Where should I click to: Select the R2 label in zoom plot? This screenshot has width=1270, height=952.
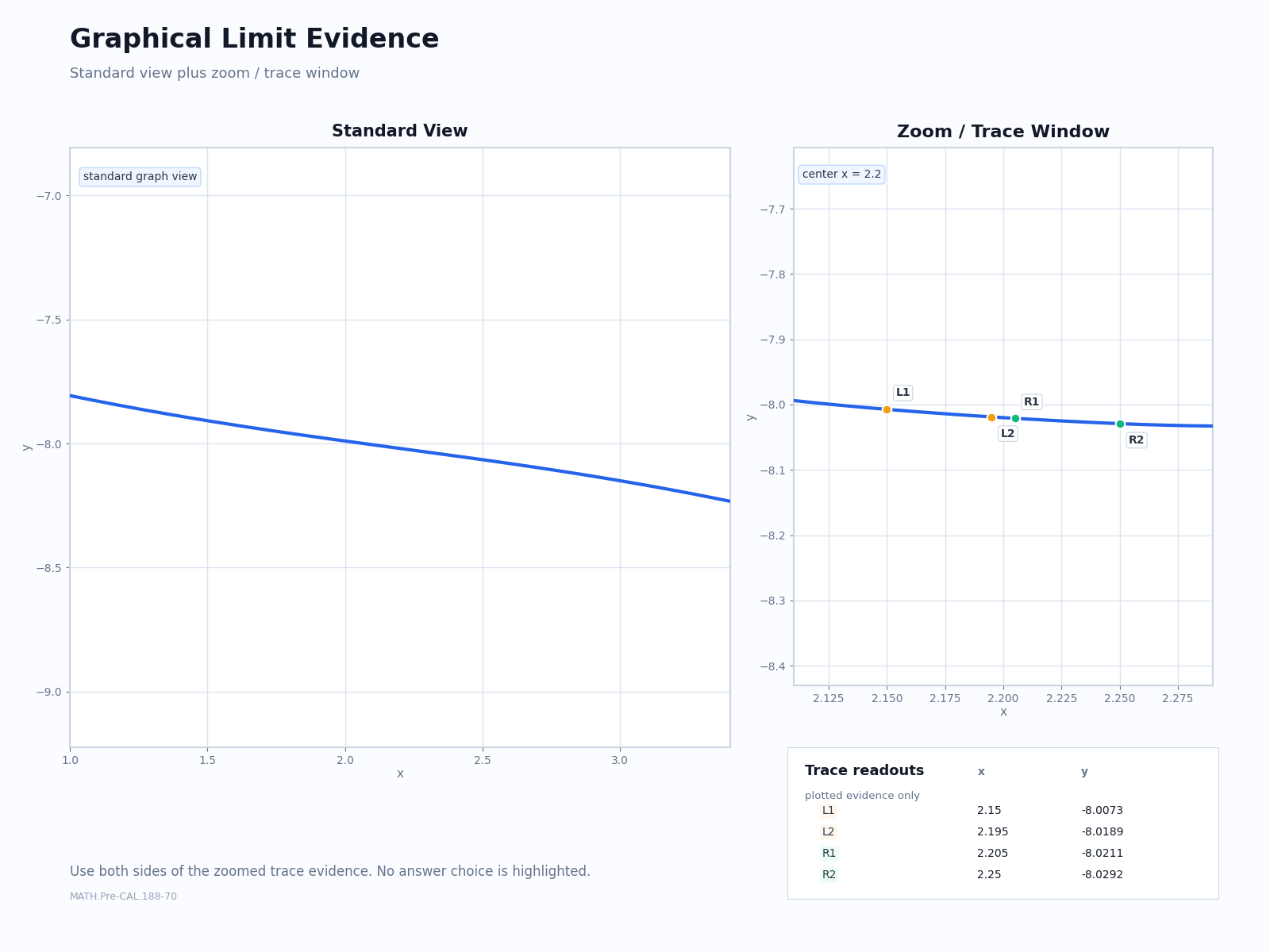(1136, 440)
